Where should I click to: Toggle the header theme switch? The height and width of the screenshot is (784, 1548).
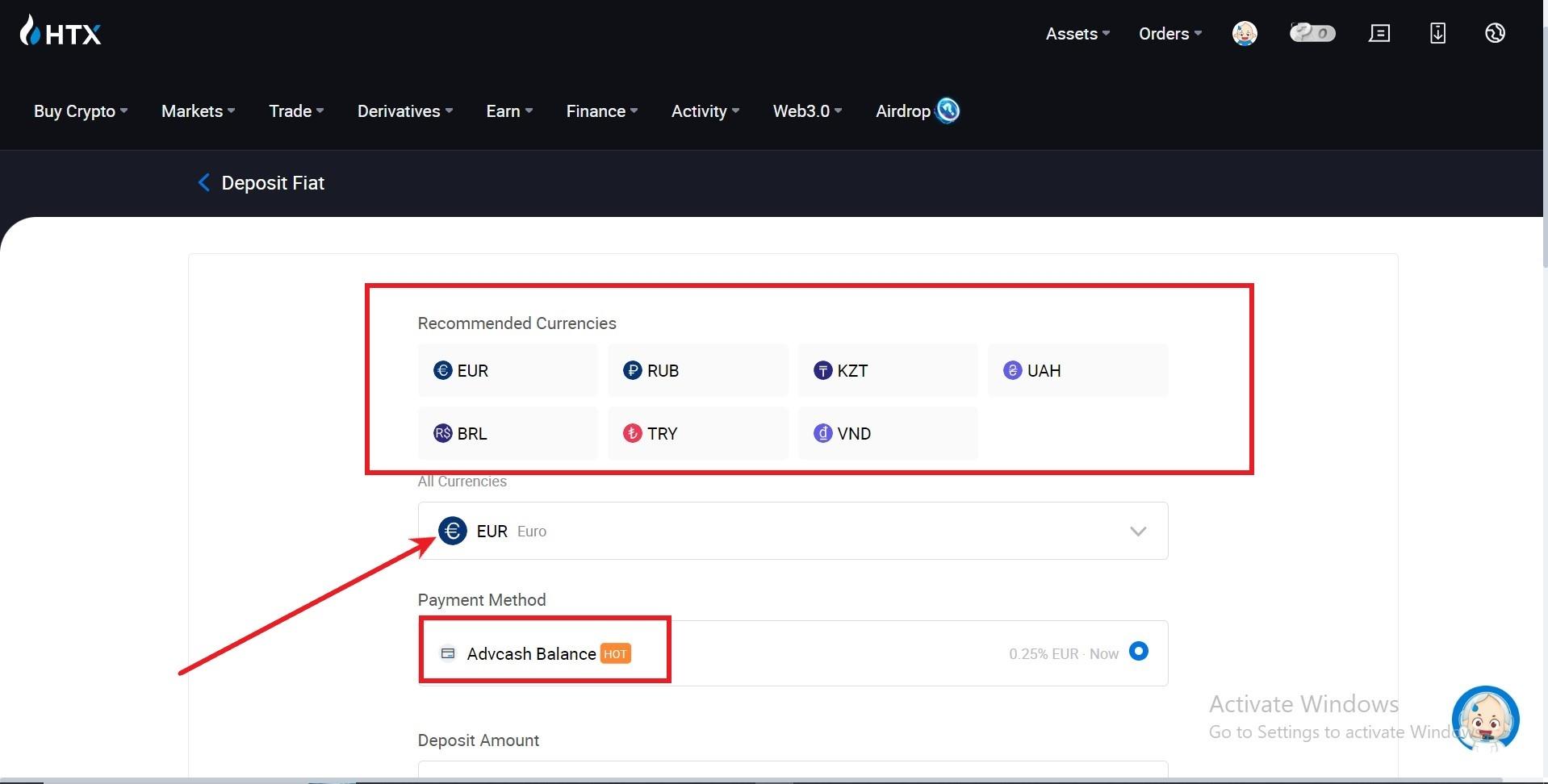point(1312,33)
